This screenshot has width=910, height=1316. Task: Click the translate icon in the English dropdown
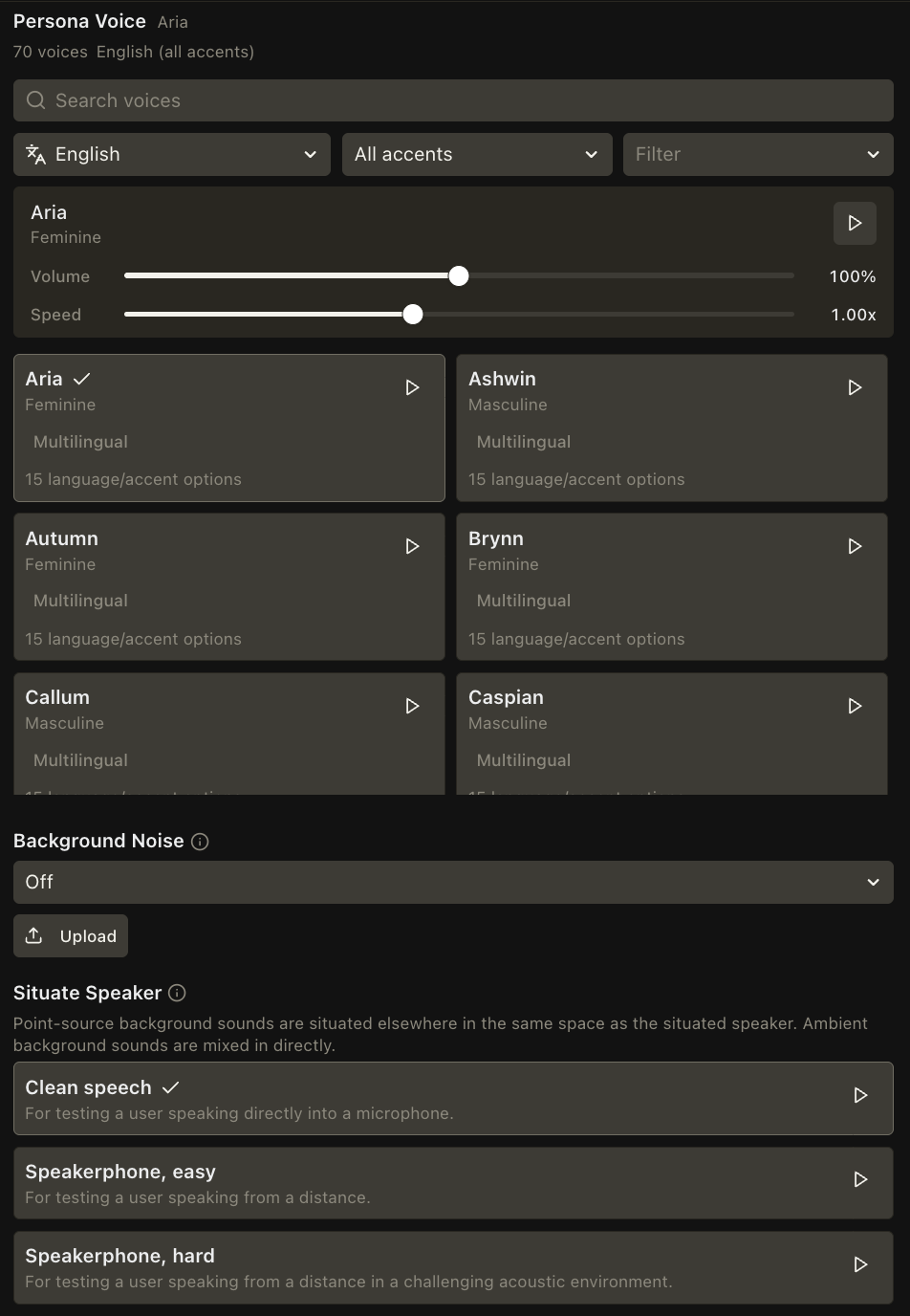click(x=35, y=154)
